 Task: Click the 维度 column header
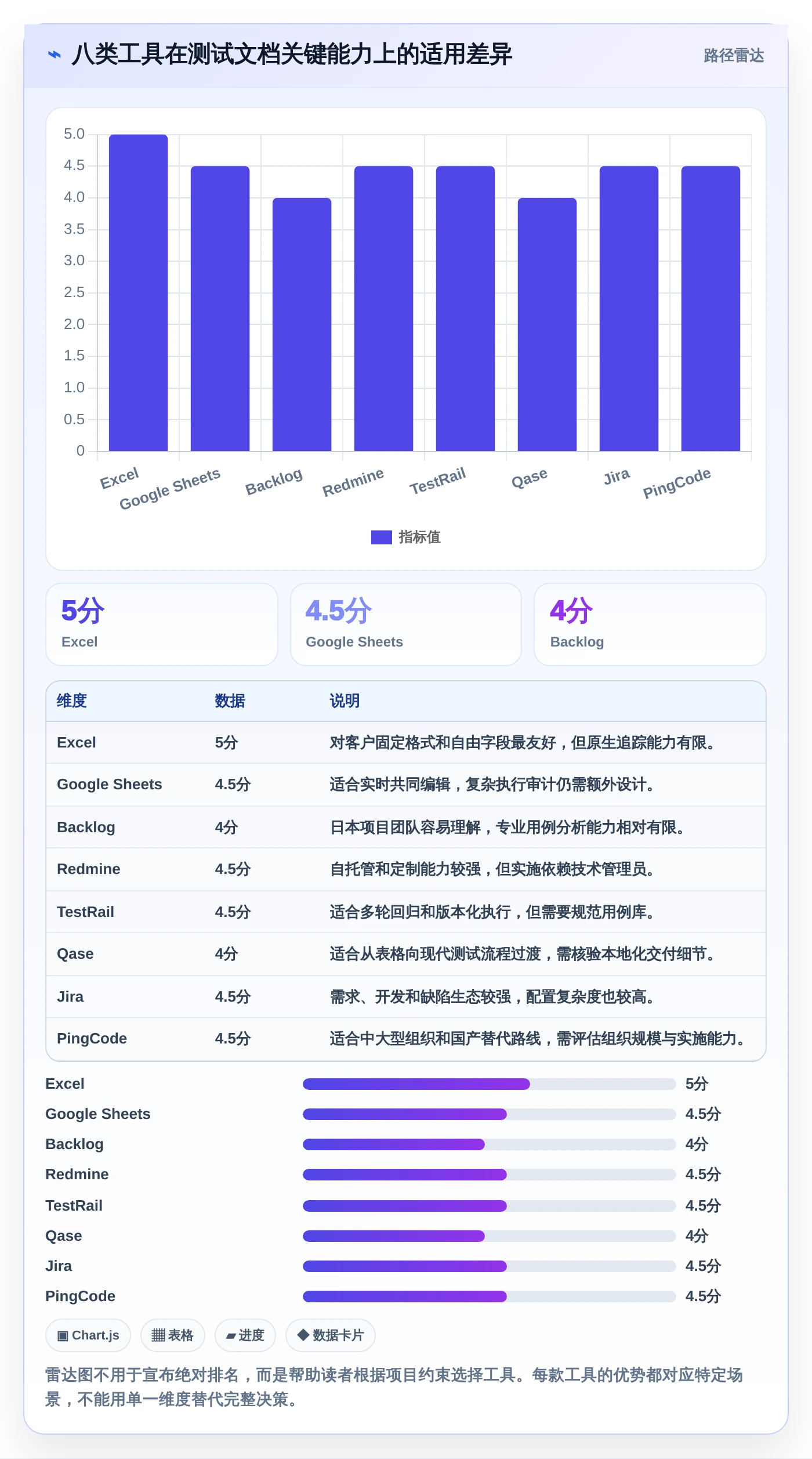tap(72, 701)
